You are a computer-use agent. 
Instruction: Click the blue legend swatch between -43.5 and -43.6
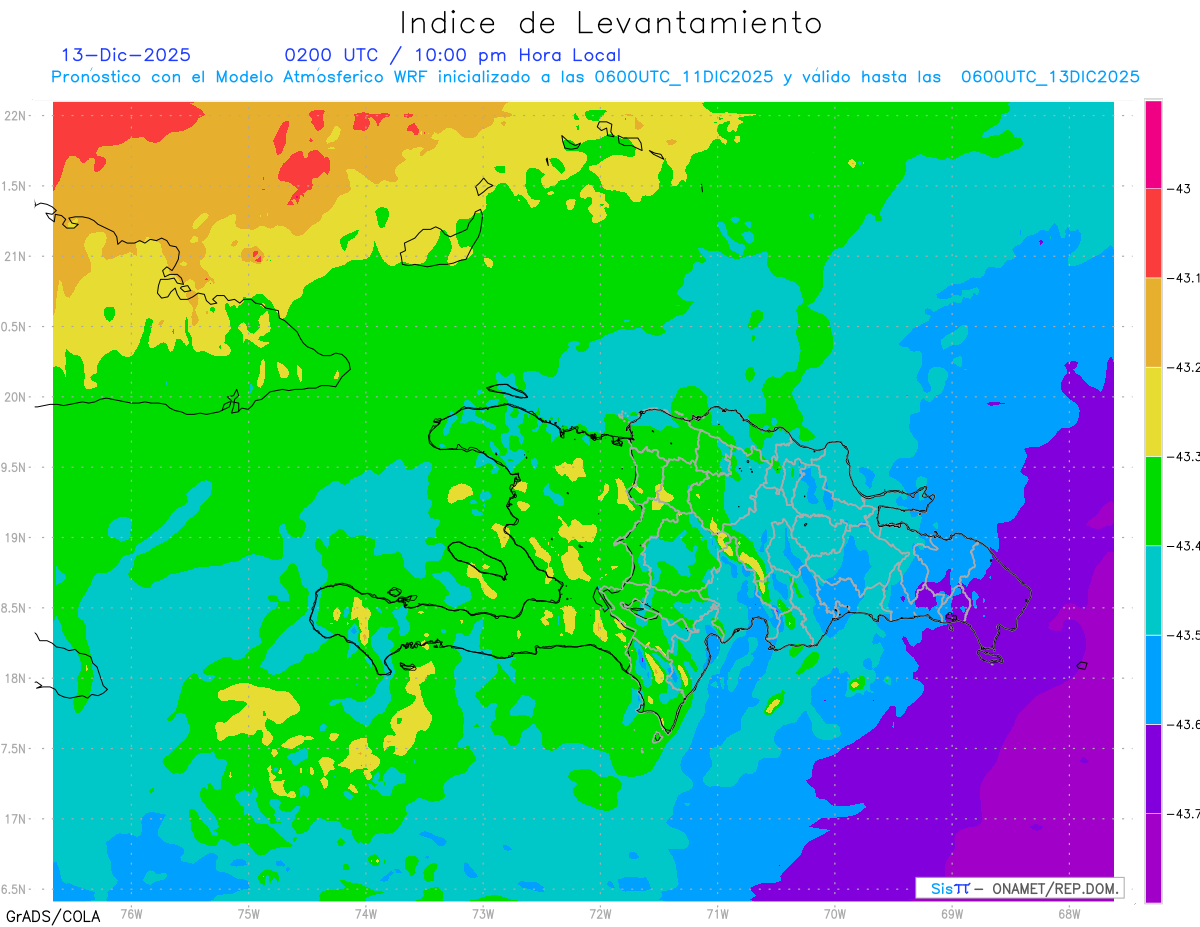(1153, 679)
